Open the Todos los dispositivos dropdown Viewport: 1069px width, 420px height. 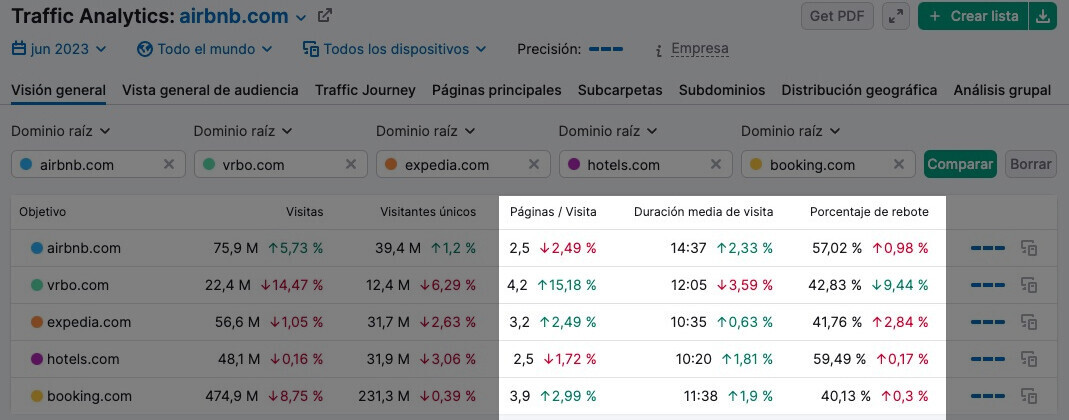coord(394,49)
